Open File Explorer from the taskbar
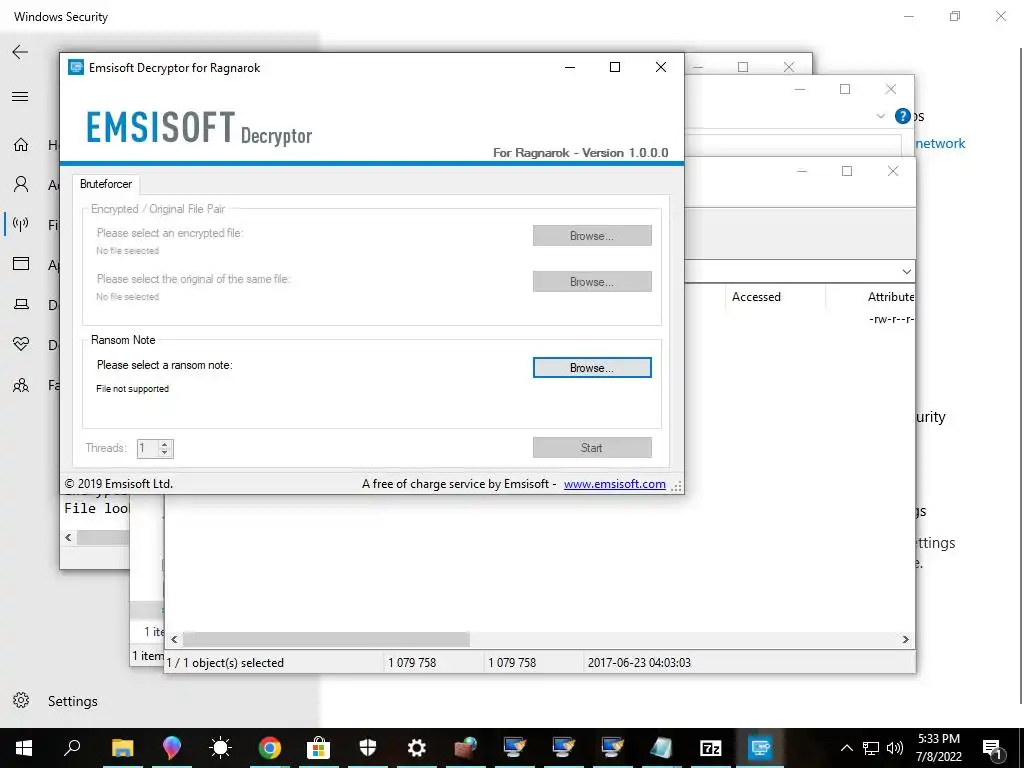The height and width of the screenshot is (768, 1024). coord(122,748)
